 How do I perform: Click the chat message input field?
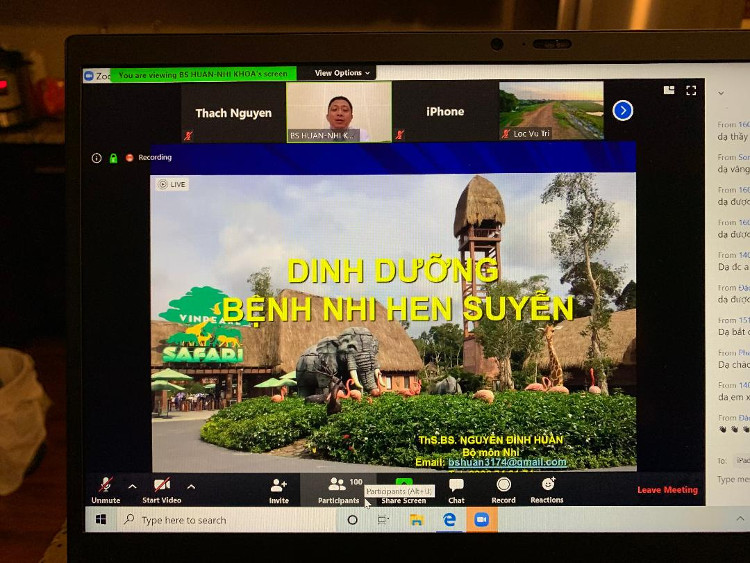(x=732, y=479)
